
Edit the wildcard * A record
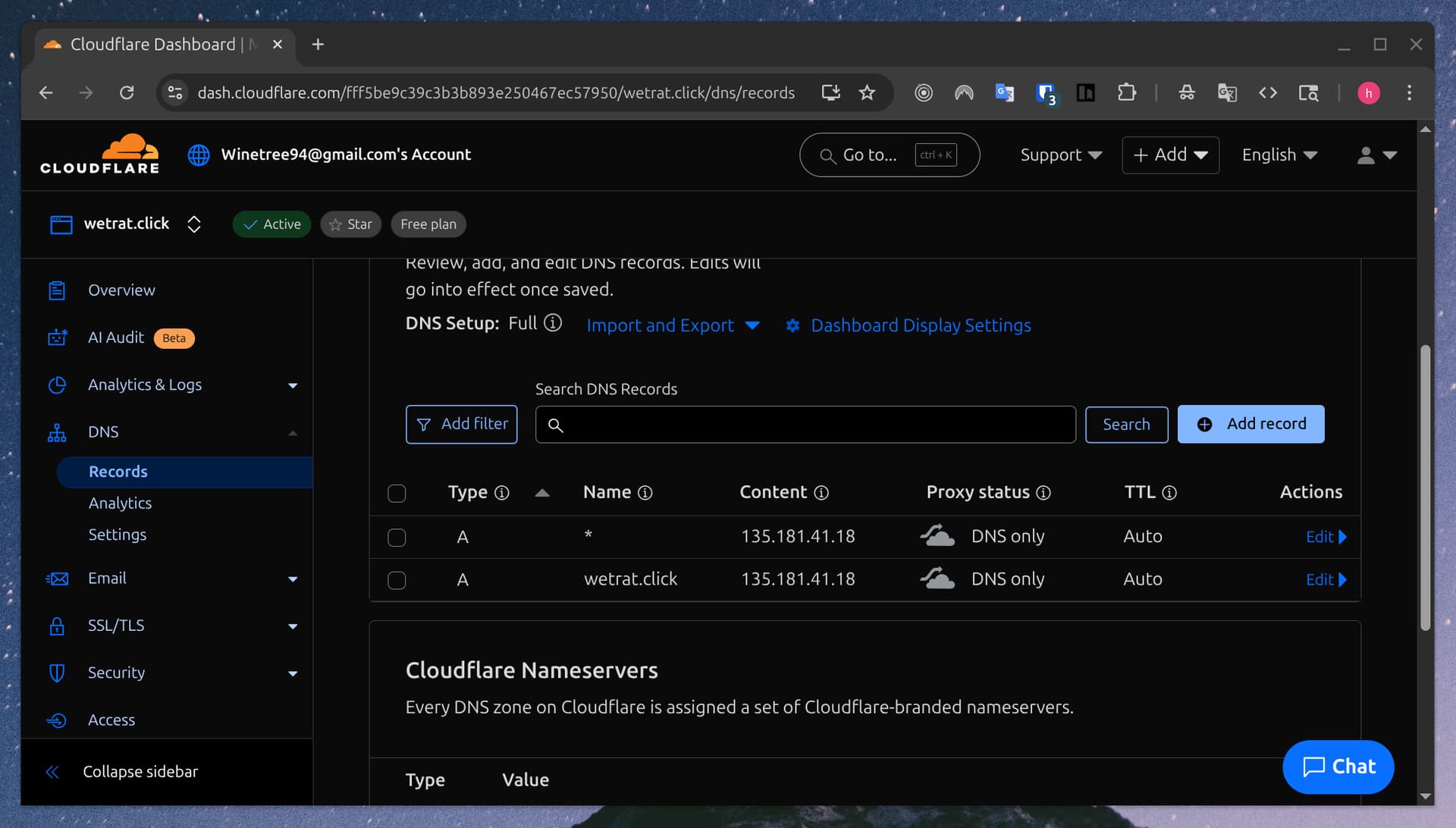[x=1326, y=537]
